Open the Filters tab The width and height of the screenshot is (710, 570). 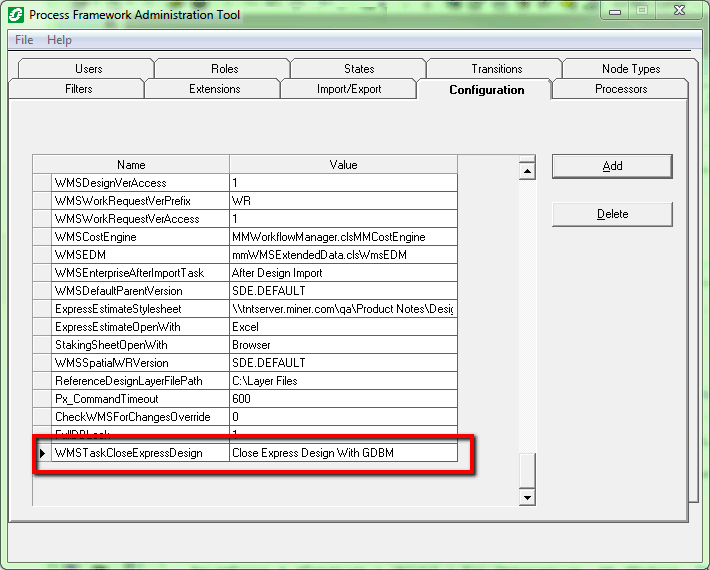[78, 89]
